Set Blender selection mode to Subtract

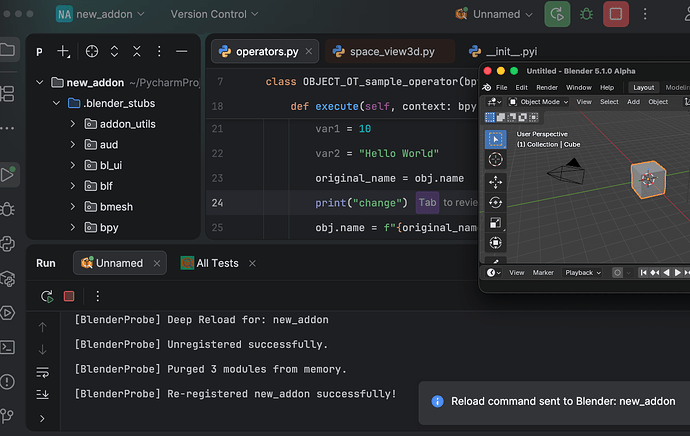pyautogui.click(x=511, y=117)
